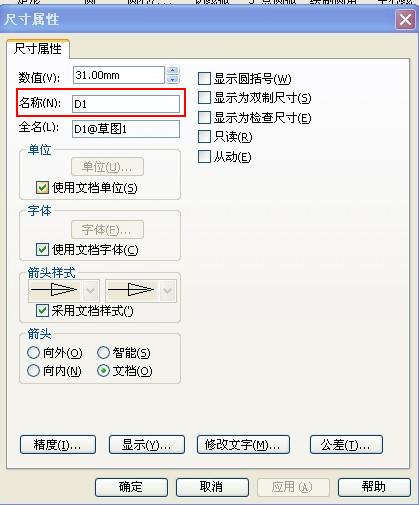
Task: Choose the 向内 arrow radio option
Action: (33, 371)
